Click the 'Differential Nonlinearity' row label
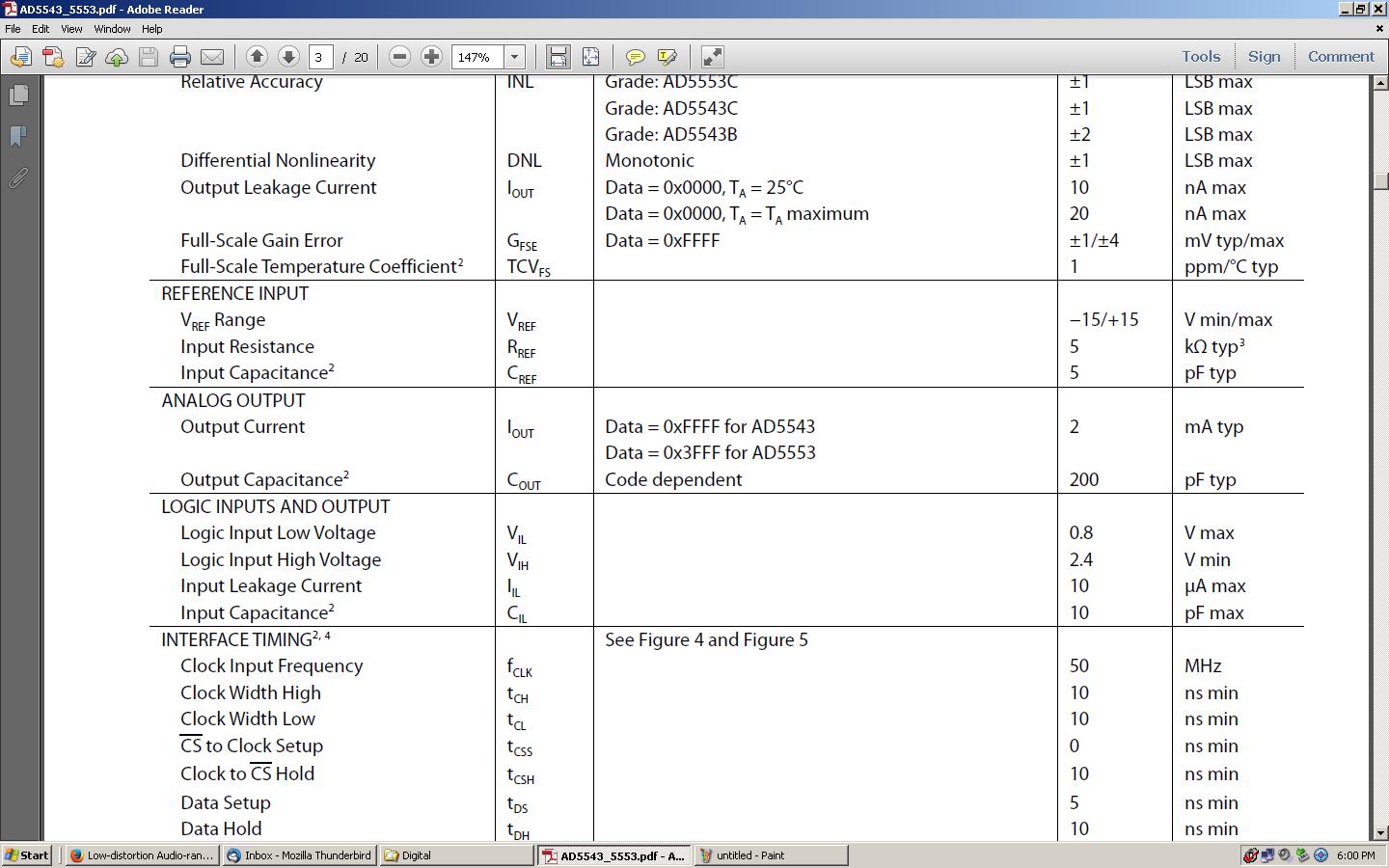The width and height of the screenshot is (1389, 868). click(278, 160)
